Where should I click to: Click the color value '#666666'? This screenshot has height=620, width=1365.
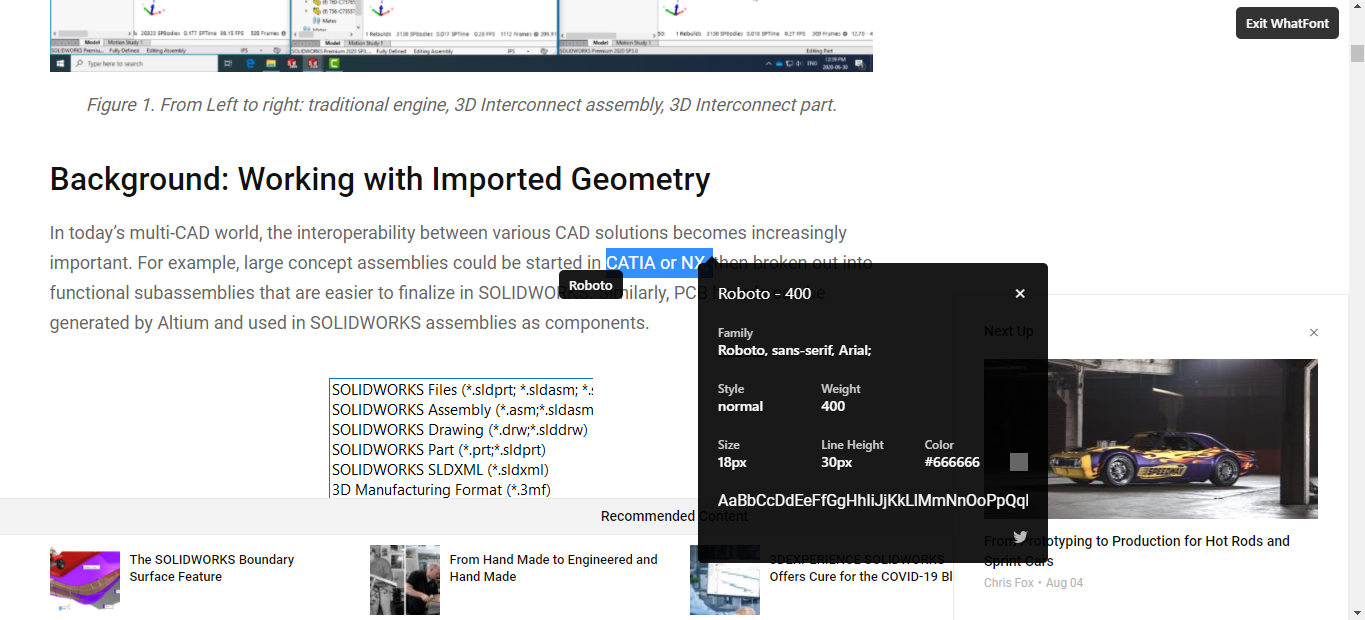[952, 462]
